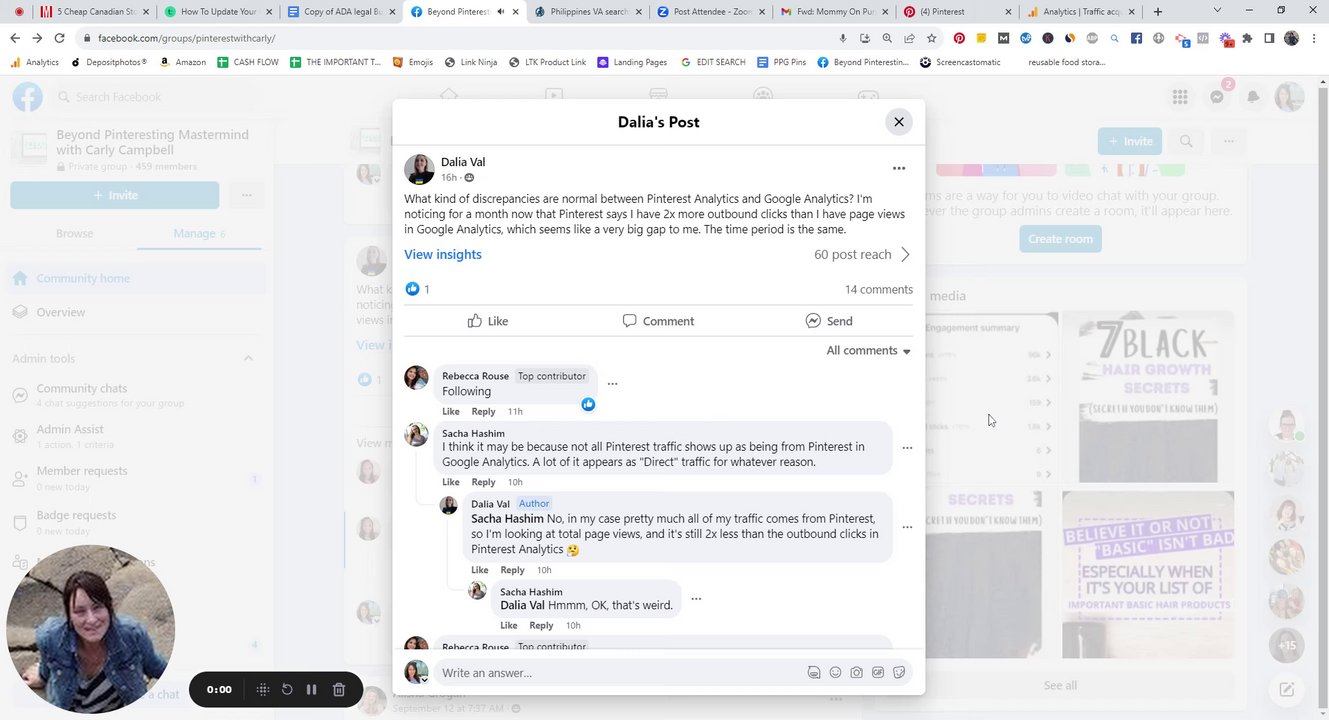Open Screencastomatic bookmark
The image size is (1329, 720).
959,62
